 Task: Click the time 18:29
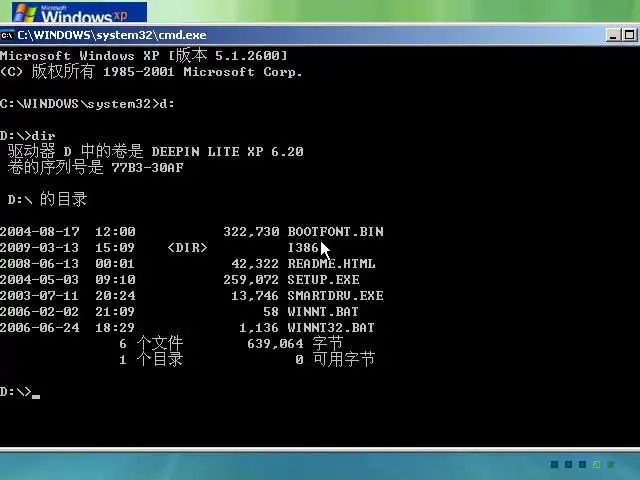click(115, 328)
